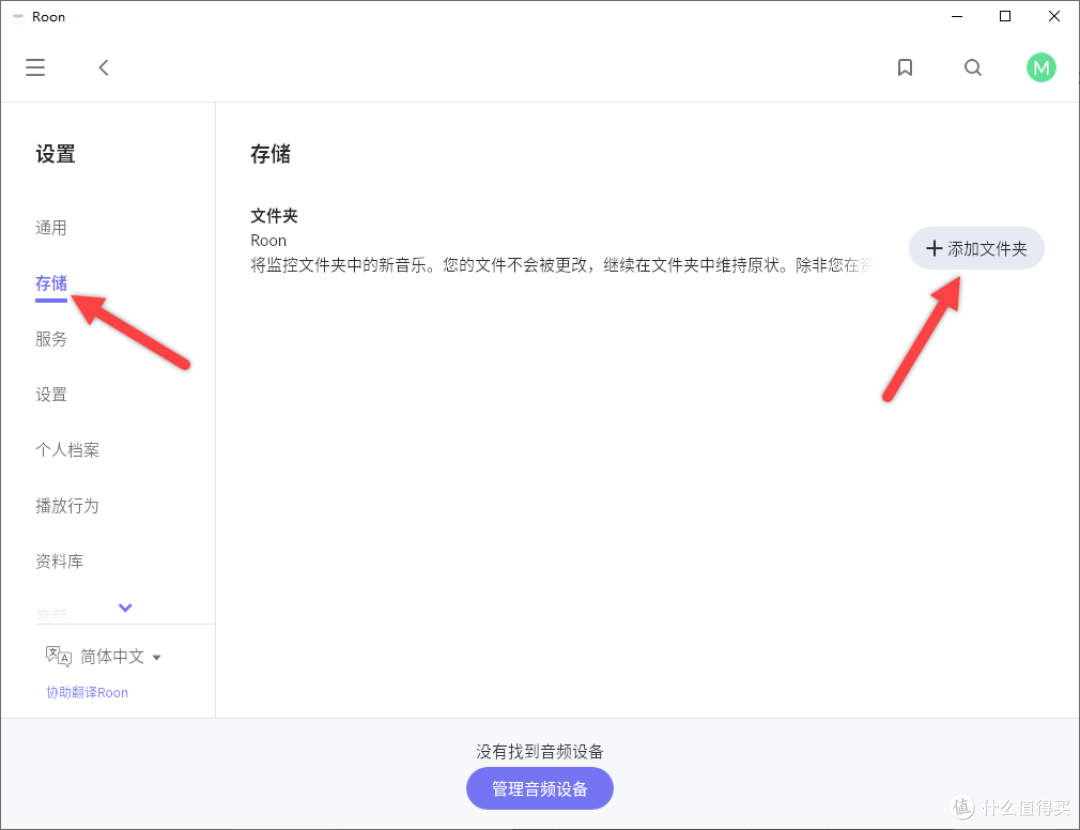The height and width of the screenshot is (830, 1080).
Task: Switch to the 通用 settings section
Action: [x=51, y=227]
